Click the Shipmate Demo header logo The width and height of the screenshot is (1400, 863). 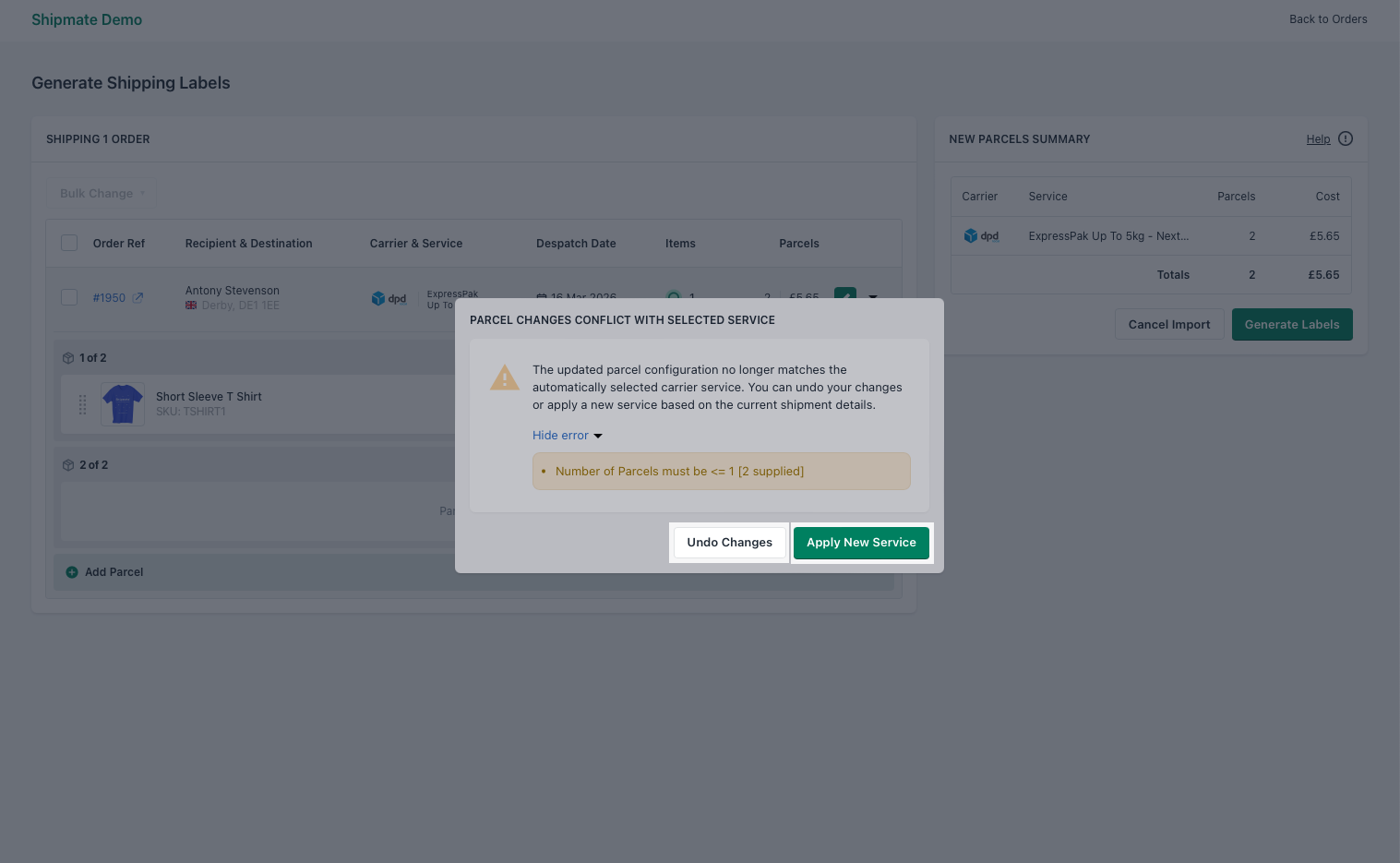point(87,19)
